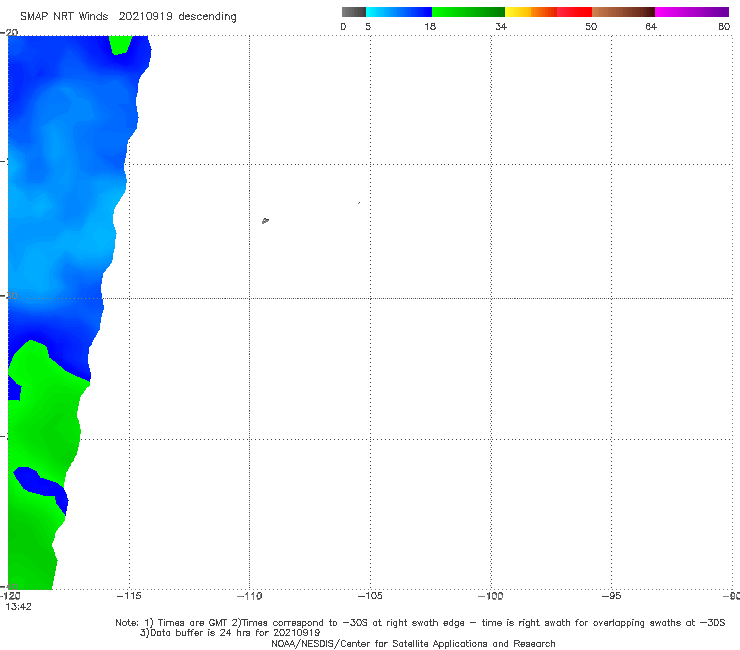
Task: Click the color bar label '18'
Action: click(x=430, y=27)
